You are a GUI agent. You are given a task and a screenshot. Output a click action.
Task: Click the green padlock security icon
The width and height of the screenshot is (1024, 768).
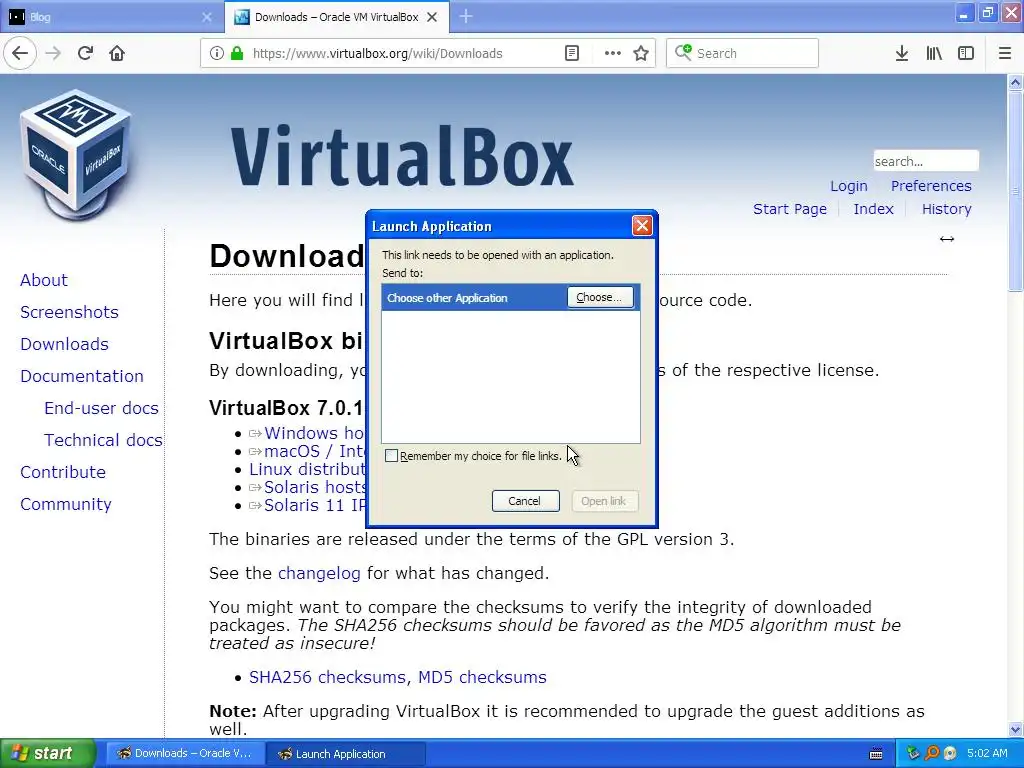(x=236, y=54)
